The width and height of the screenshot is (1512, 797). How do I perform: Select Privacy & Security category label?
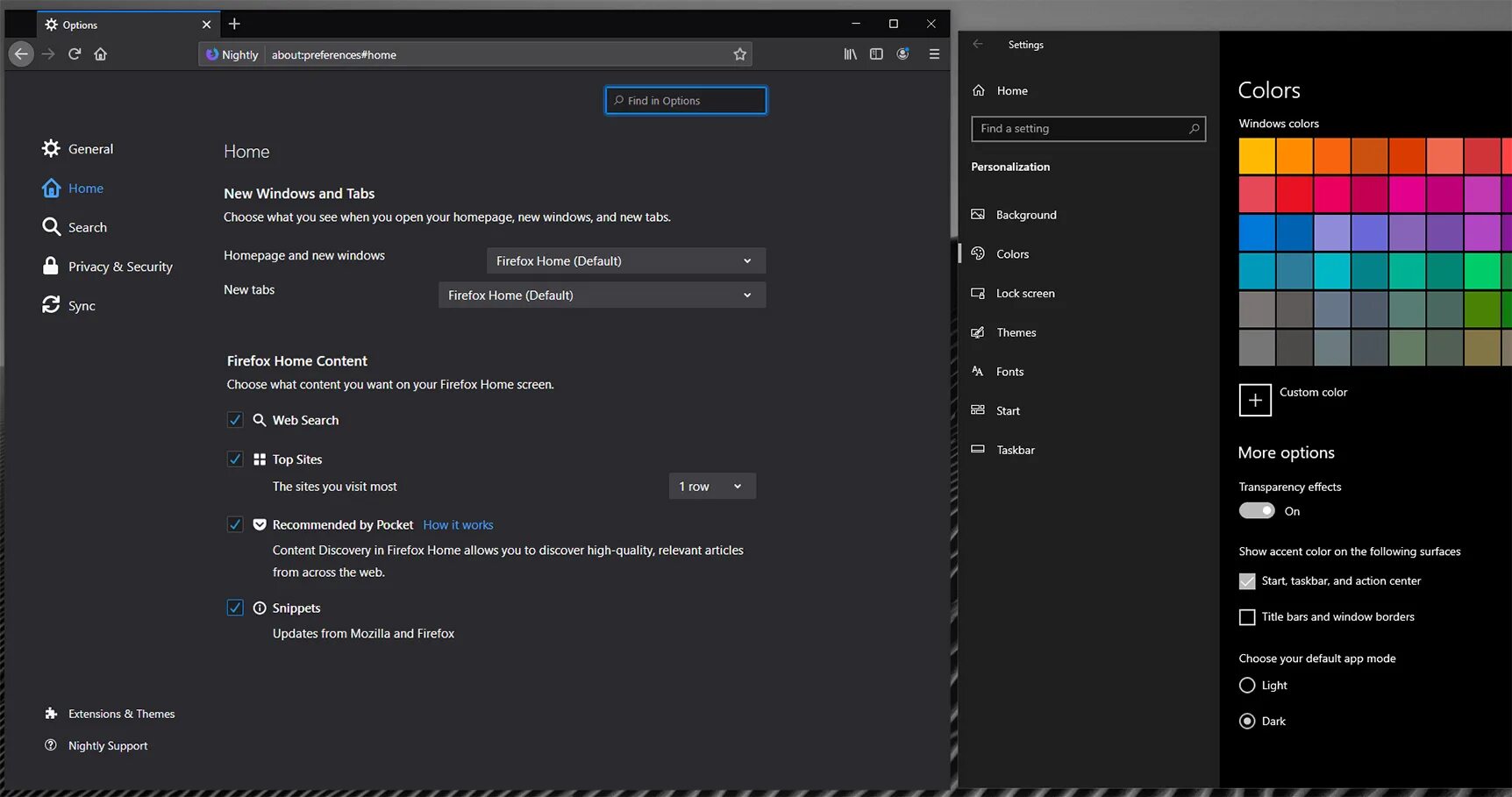(x=120, y=267)
